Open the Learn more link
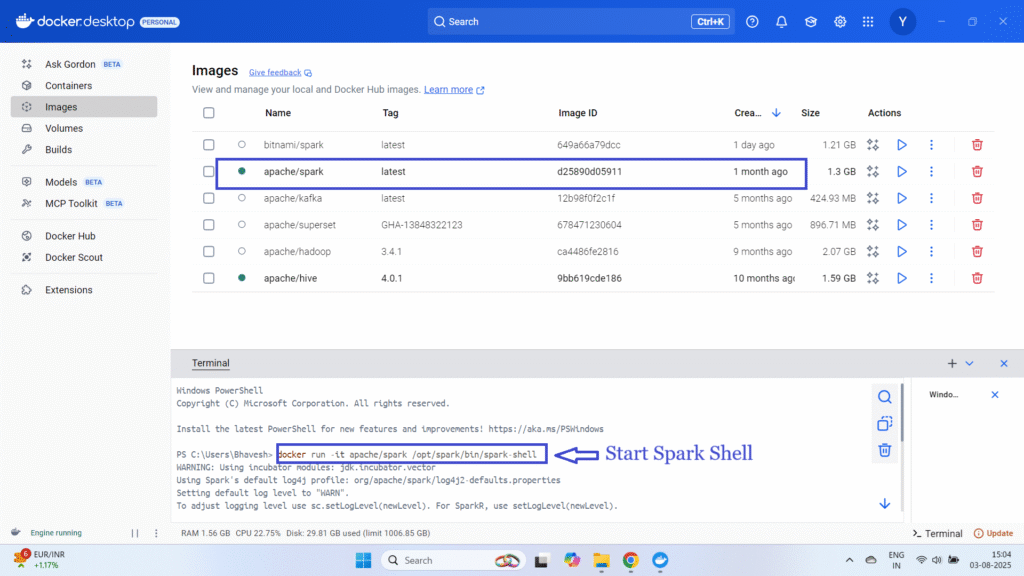 point(454,89)
